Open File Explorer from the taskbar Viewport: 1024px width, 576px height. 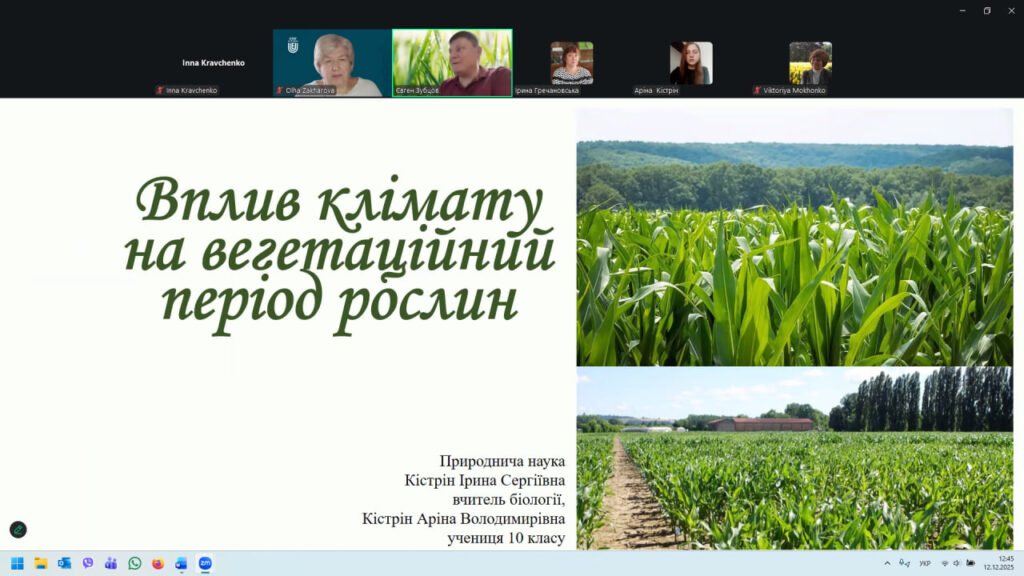41,563
